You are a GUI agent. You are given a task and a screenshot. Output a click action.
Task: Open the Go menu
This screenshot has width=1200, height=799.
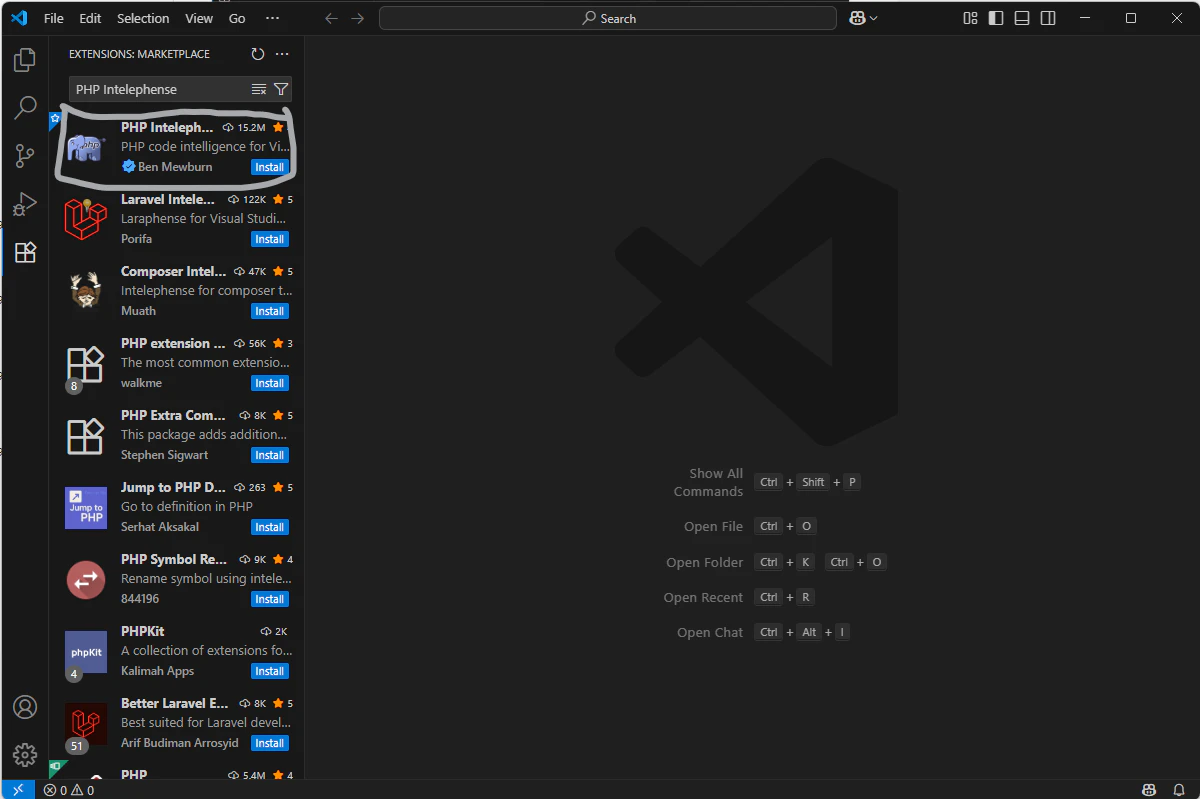coord(237,18)
